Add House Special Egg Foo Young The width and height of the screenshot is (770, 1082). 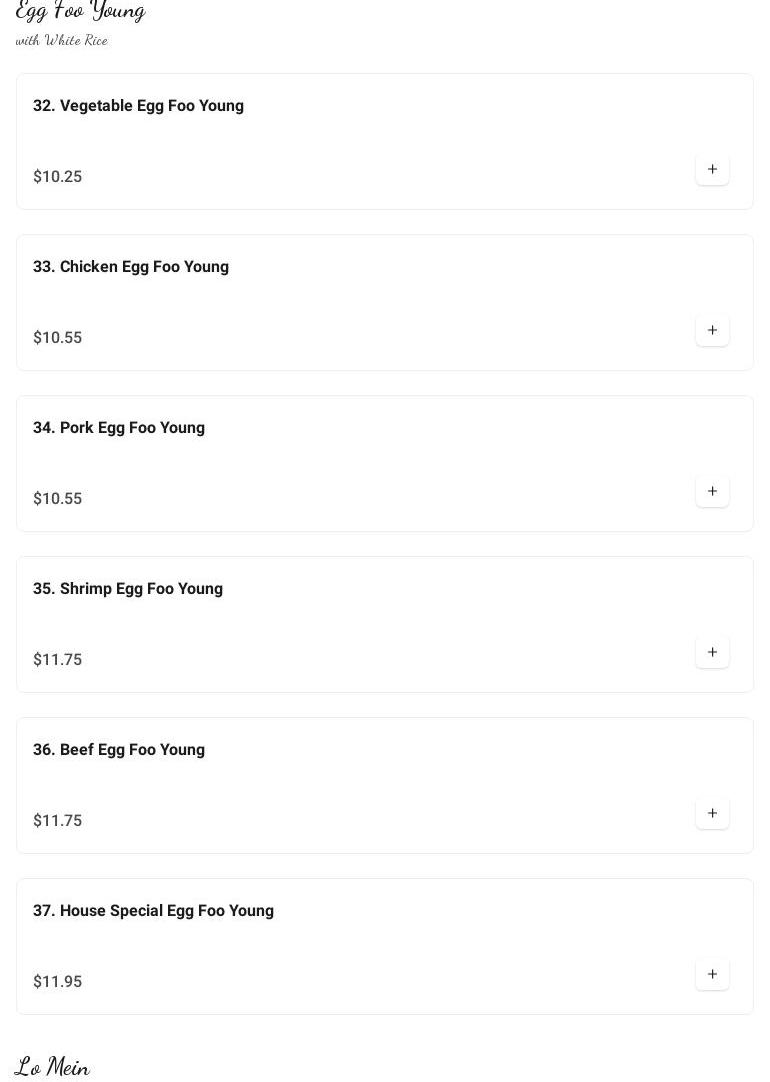pyautogui.click(x=712, y=975)
